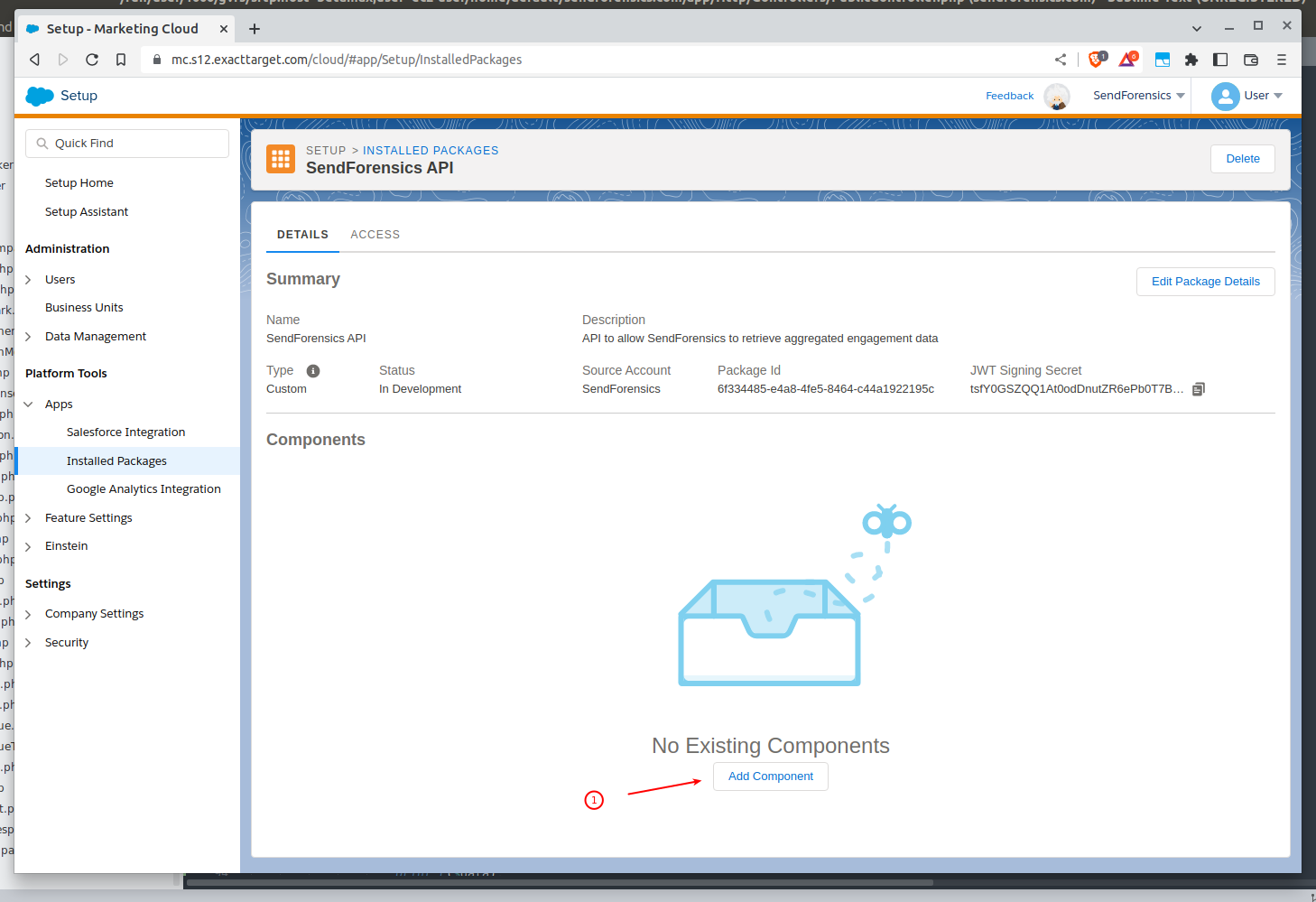This screenshot has height=902, width=1316.
Task: Open the SendForensics account dropdown
Action: (1139, 96)
